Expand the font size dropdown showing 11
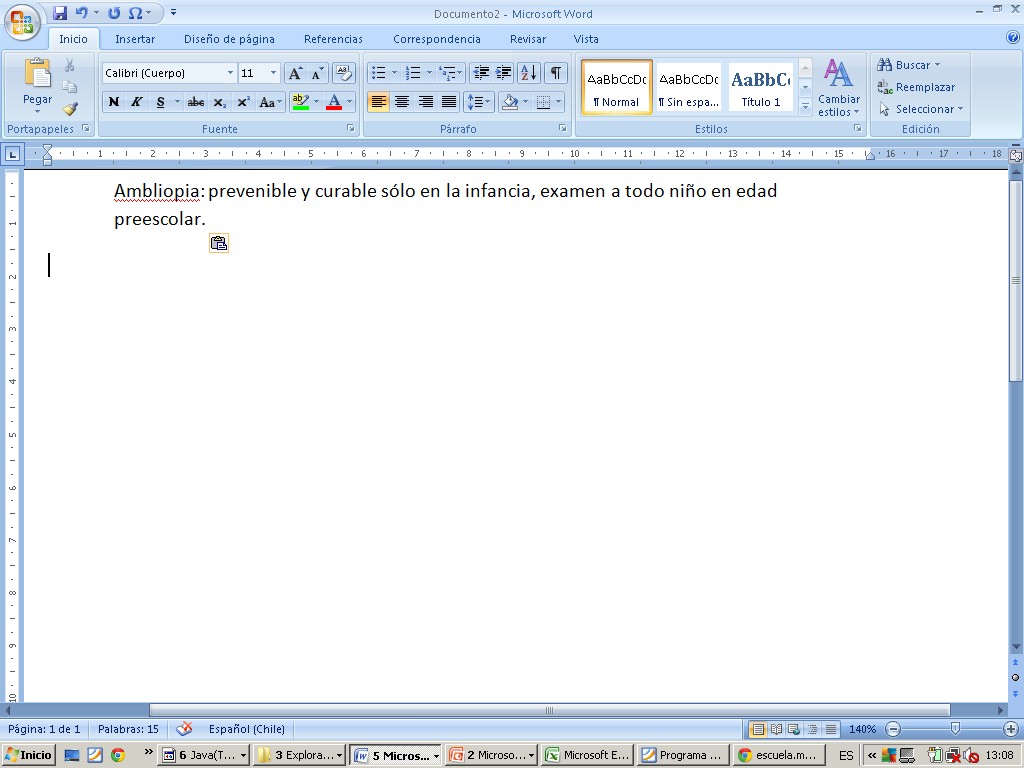Screen dimensions: 1024x768 point(273,73)
